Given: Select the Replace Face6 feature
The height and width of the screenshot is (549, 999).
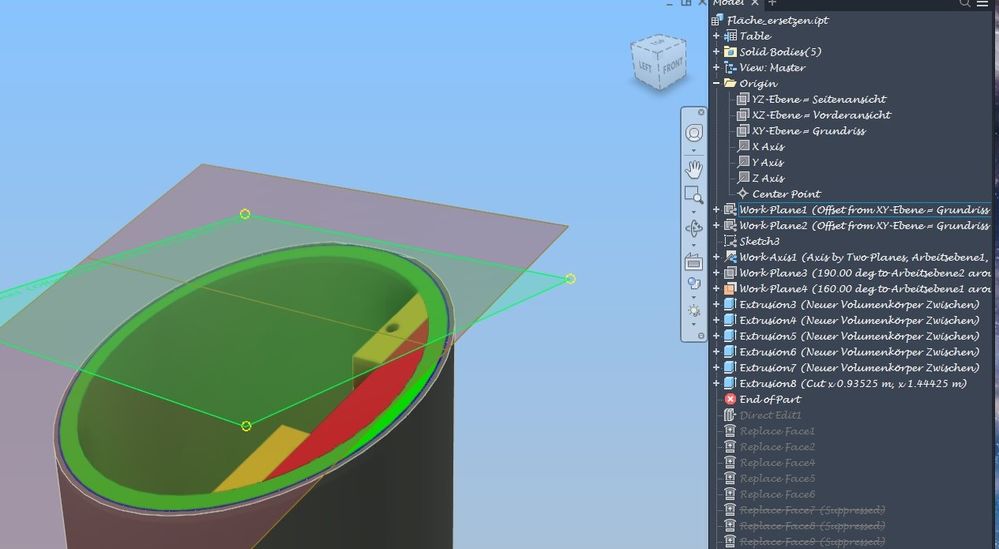Looking at the screenshot, I should click(x=777, y=494).
